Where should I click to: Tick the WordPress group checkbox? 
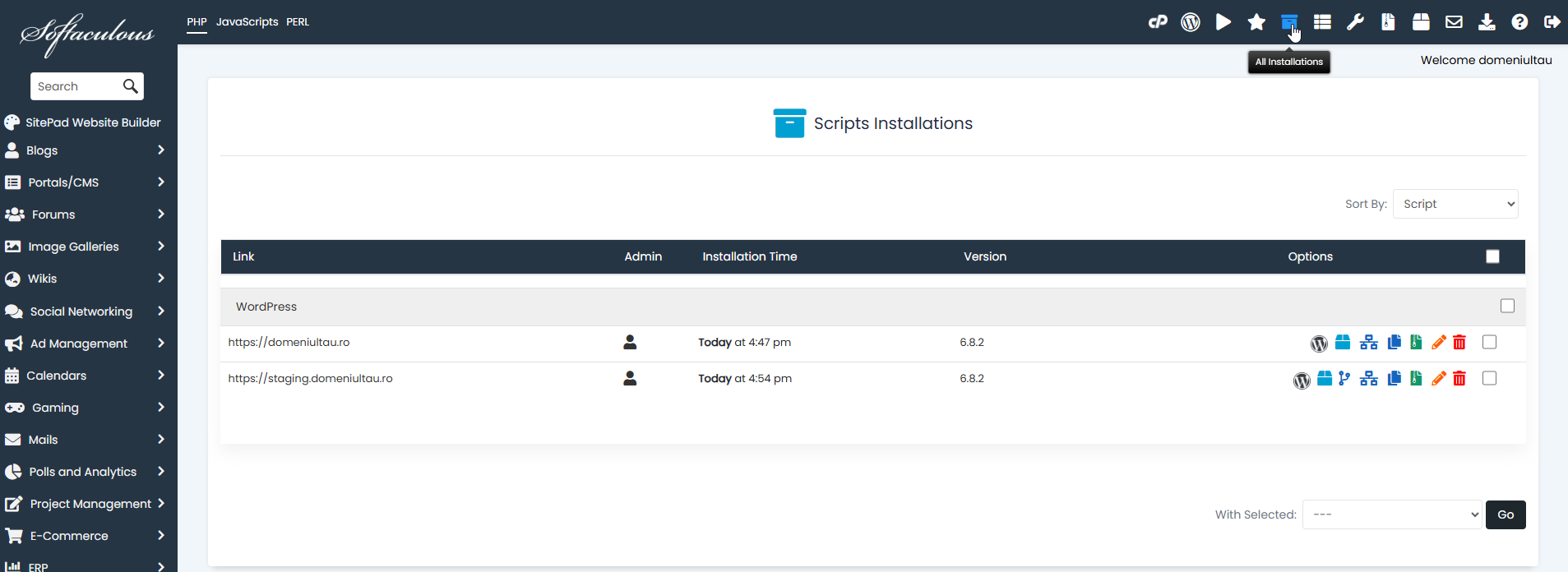[1507, 306]
